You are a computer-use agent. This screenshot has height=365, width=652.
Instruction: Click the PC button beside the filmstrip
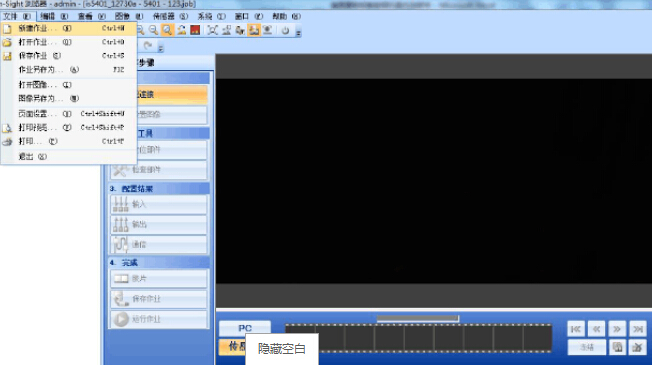(x=245, y=328)
